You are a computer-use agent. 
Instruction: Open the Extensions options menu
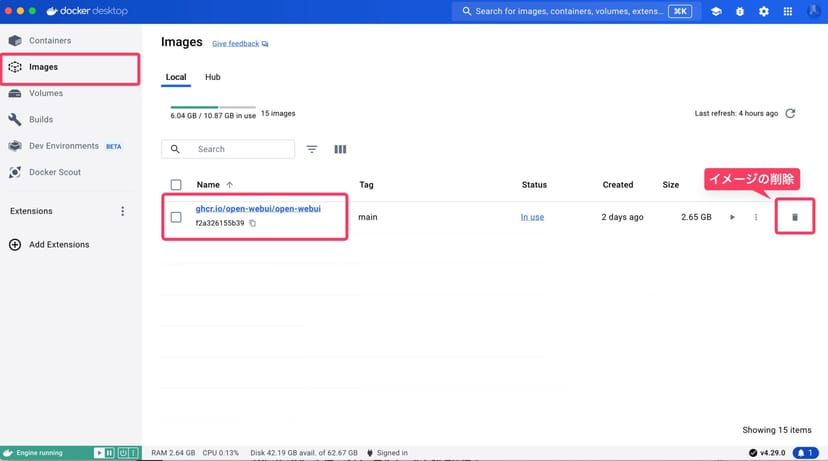click(123, 211)
